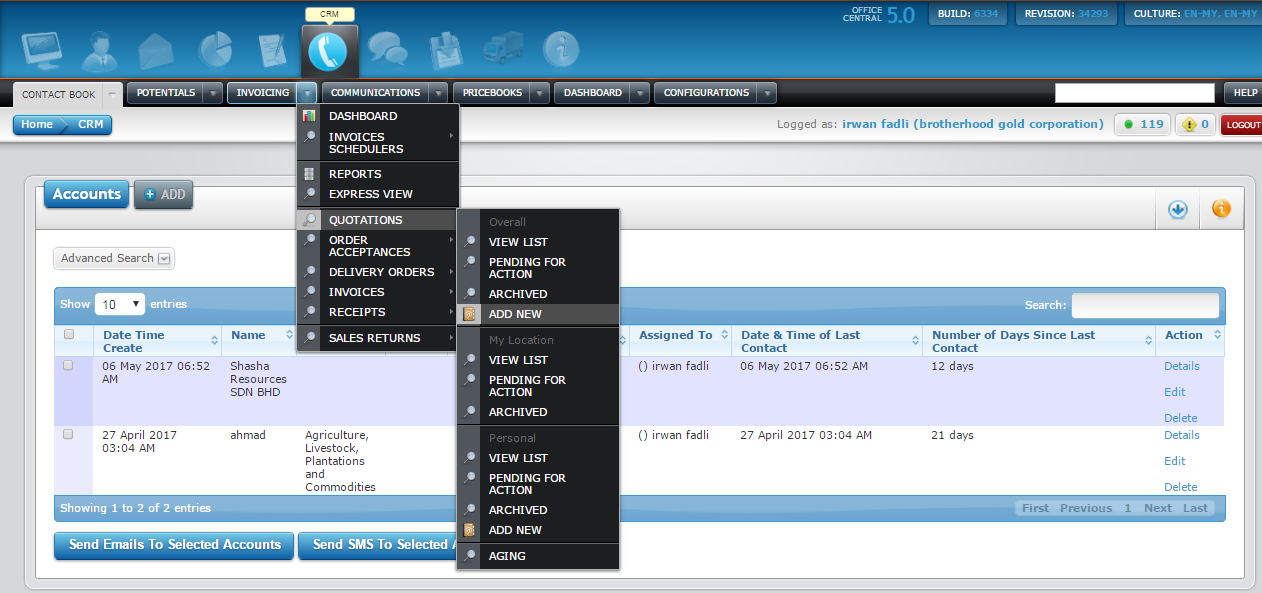Viewport: 1262px width, 593px height.
Task: Select Dashboard in the Invoicing menu
Action: pos(378,116)
